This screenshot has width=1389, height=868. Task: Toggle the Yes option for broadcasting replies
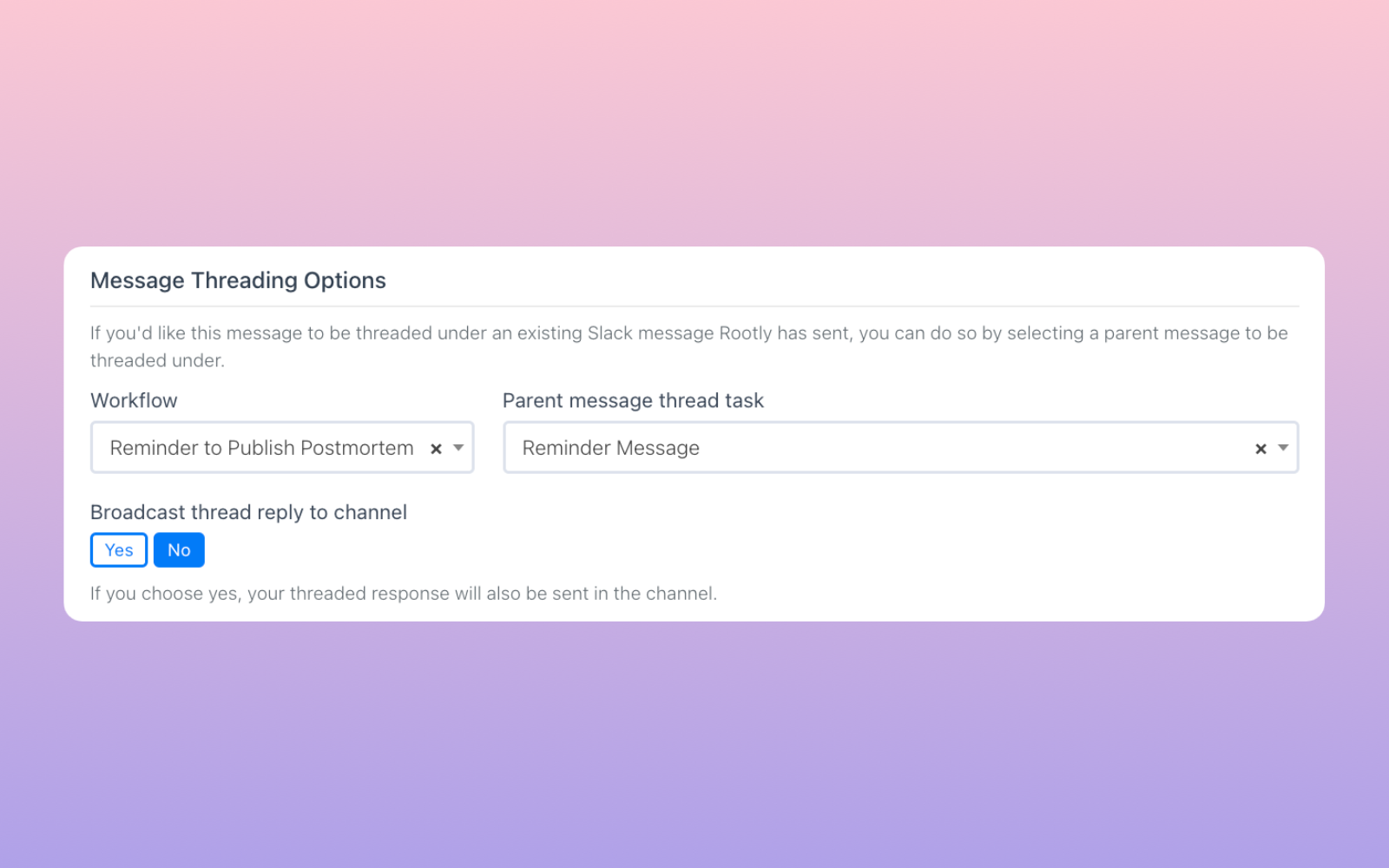[118, 549]
